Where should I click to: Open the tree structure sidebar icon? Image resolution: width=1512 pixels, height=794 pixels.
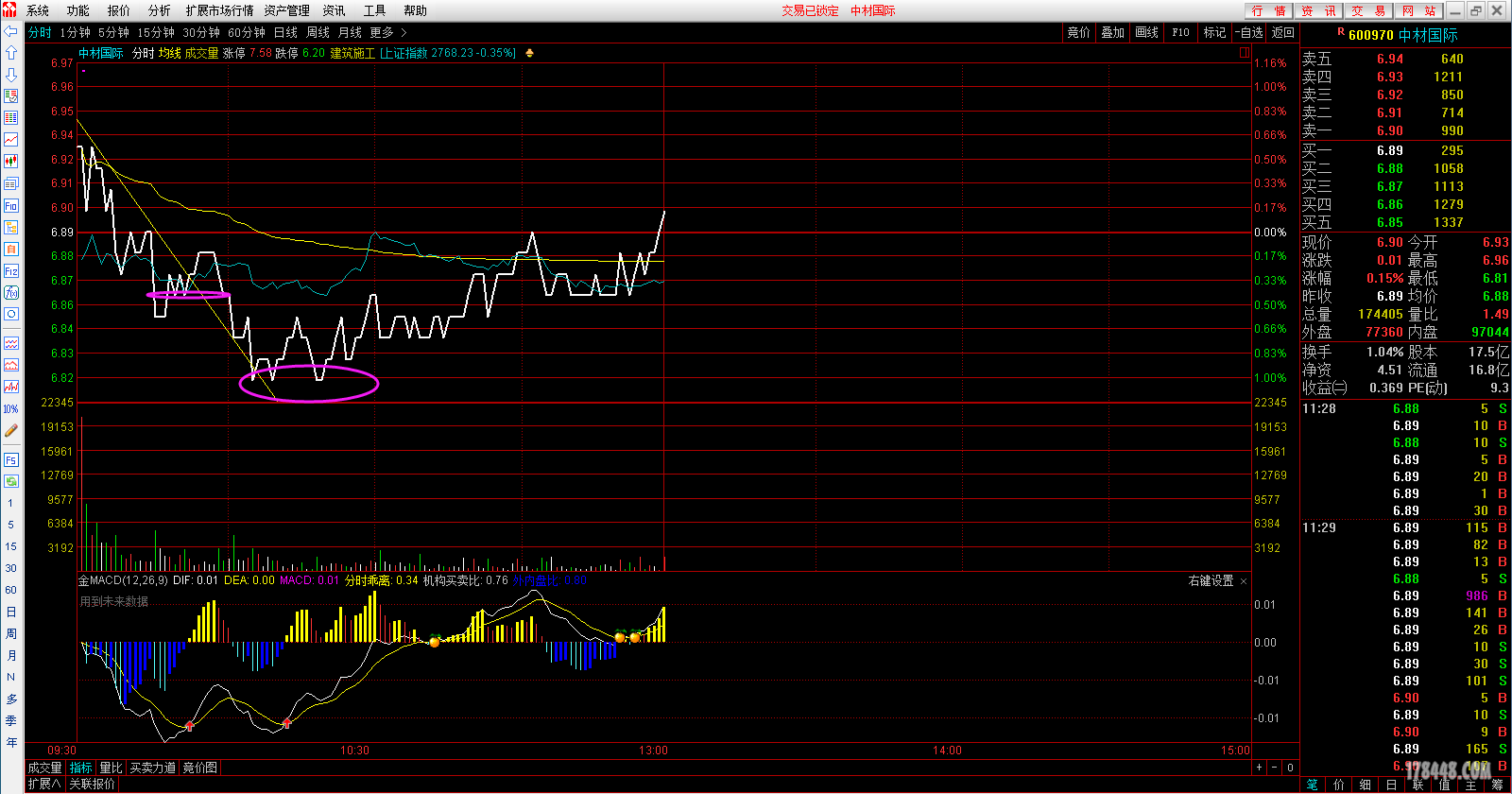point(11,227)
